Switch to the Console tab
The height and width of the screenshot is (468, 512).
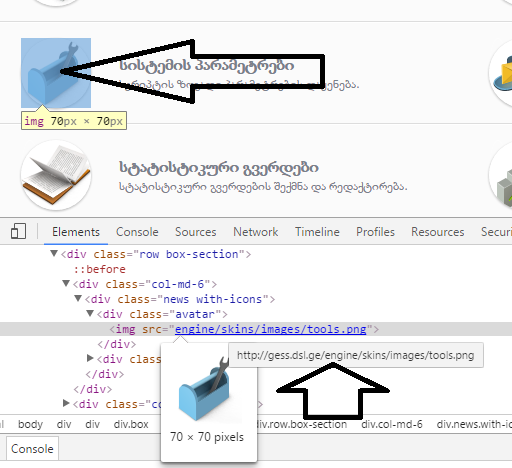click(137, 232)
